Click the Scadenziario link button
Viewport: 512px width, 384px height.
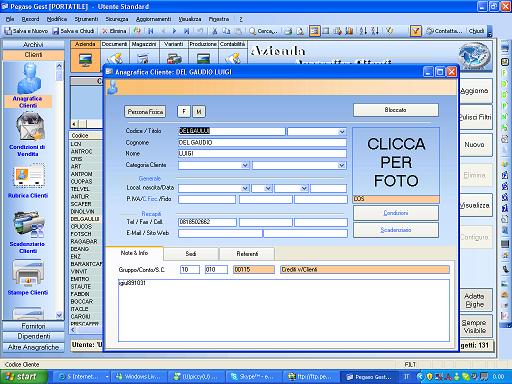(x=396, y=230)
